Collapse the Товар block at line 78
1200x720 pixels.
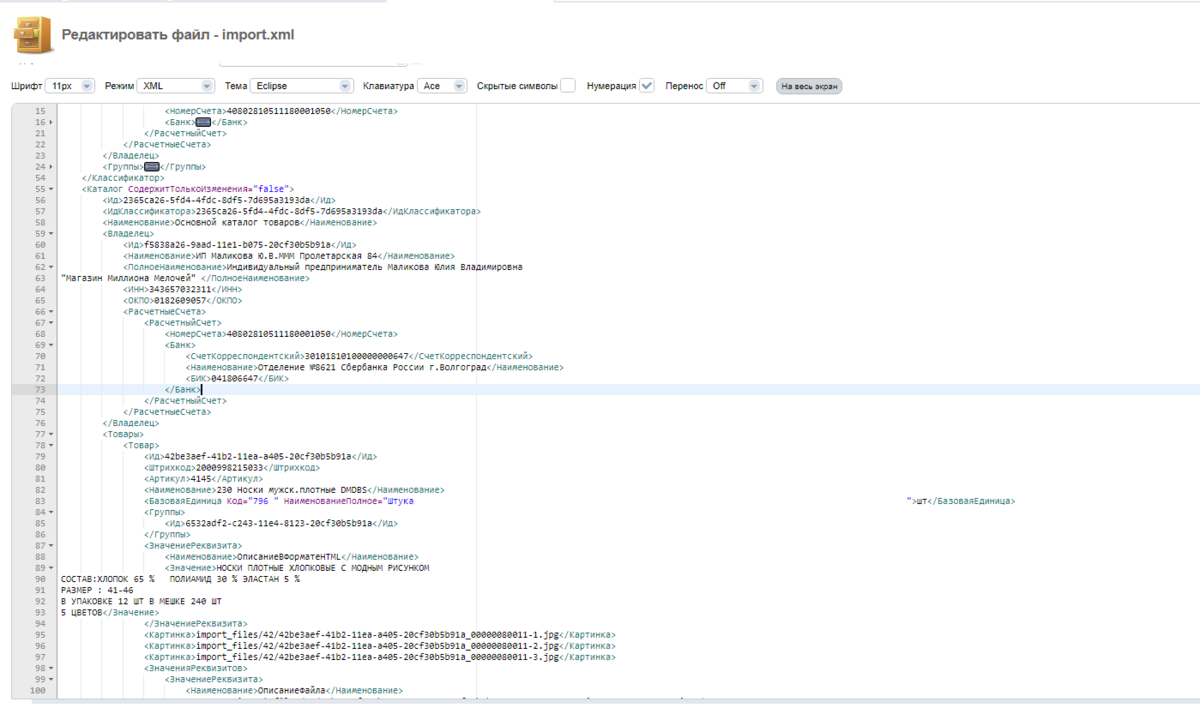51,445
